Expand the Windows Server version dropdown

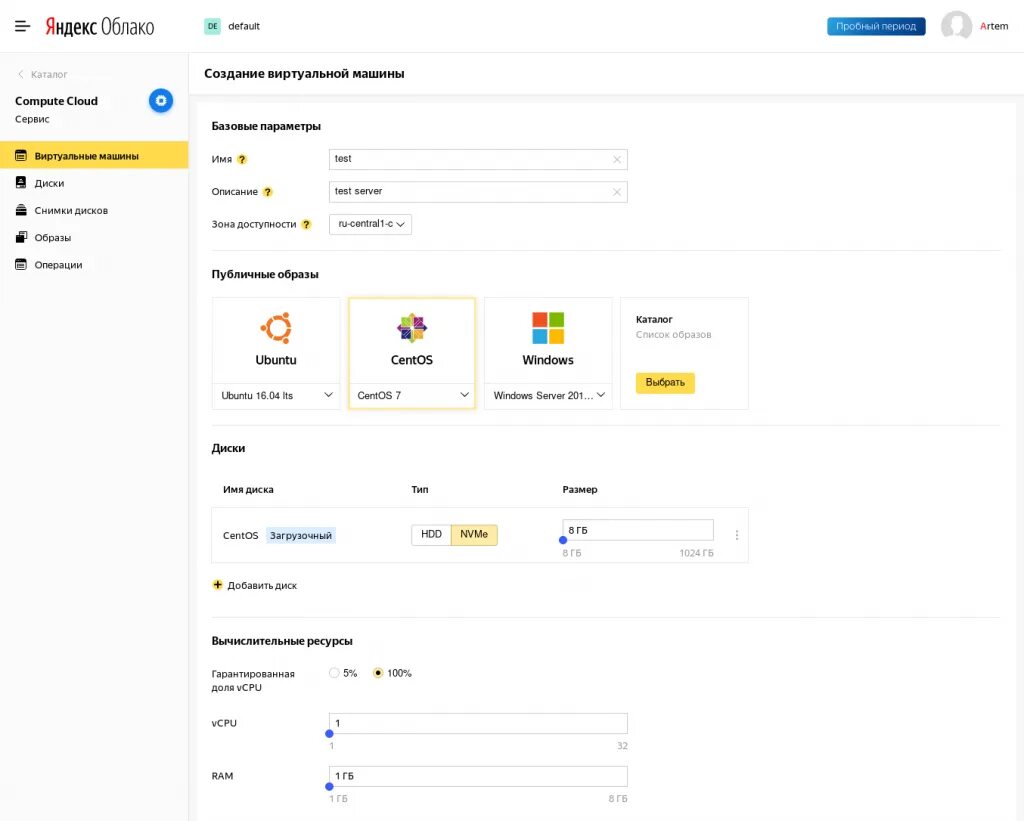pyautogui.click(x=549, y=396)
